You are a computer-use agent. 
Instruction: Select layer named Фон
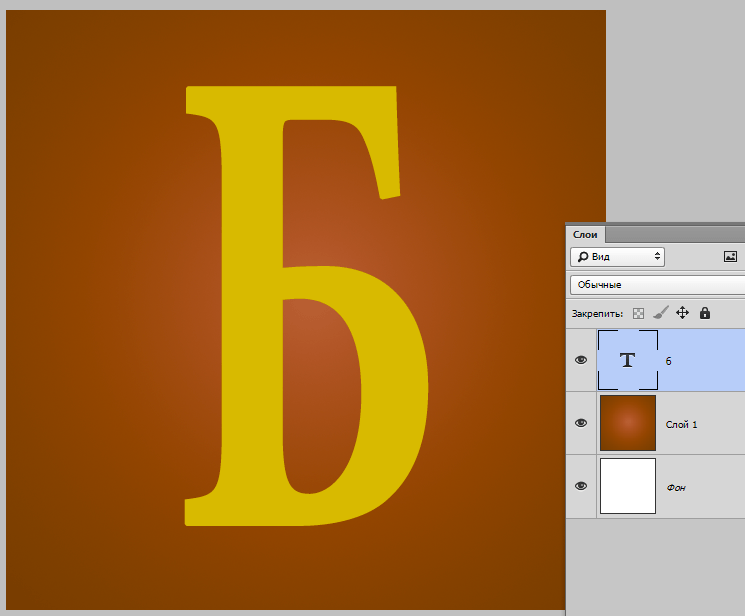point(676,488)
